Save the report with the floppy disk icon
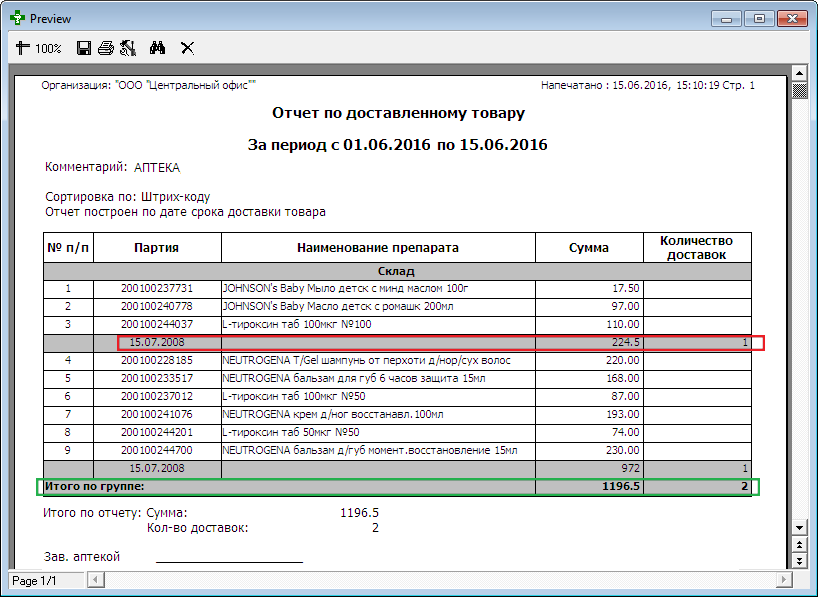 84,48
